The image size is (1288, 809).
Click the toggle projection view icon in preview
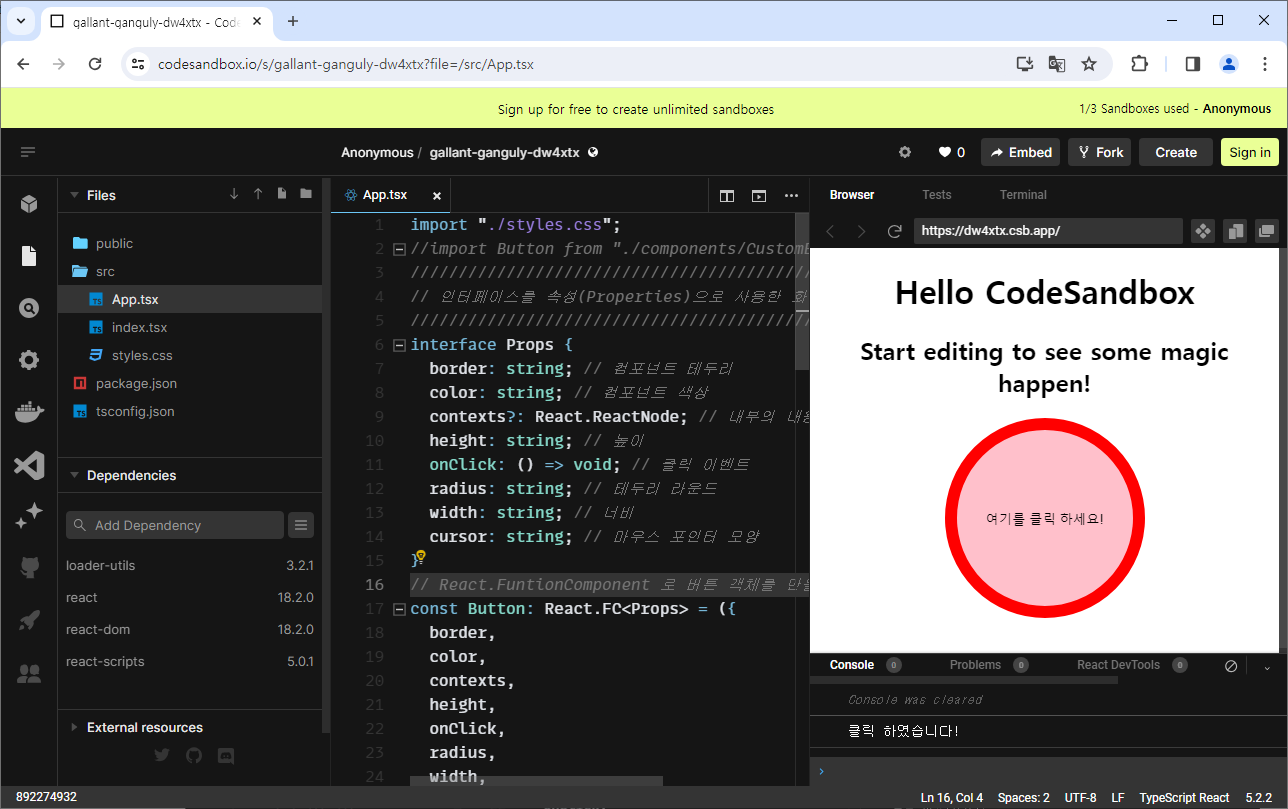[x=1203, y=231]
